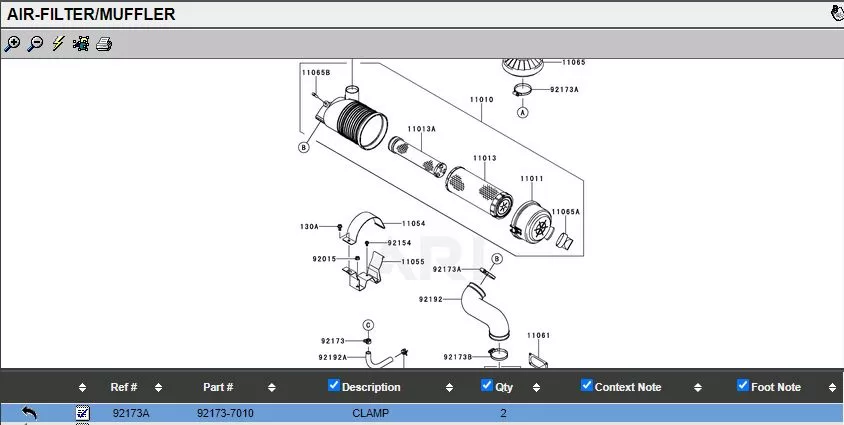Print the diagram using printer icon

[104, 44]
